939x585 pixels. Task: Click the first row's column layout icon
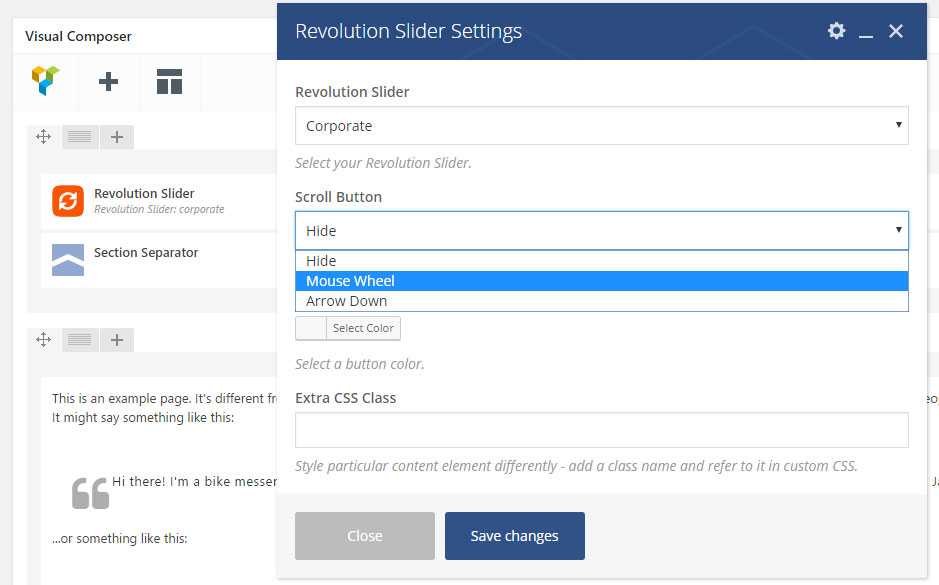(x=80, y=137)
